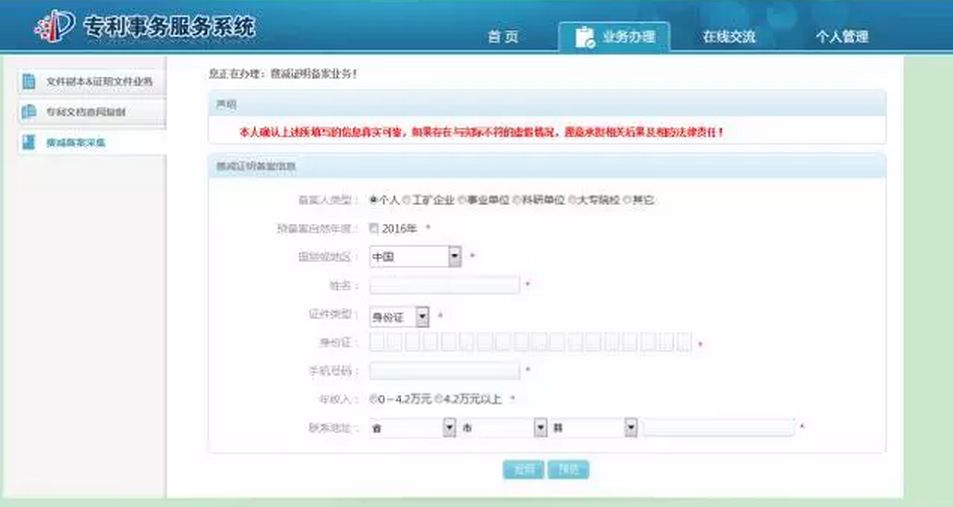Viewport: 953px width, 507px height.
Task: Choose the 大专院校 radio option
Action: [573, 200]
